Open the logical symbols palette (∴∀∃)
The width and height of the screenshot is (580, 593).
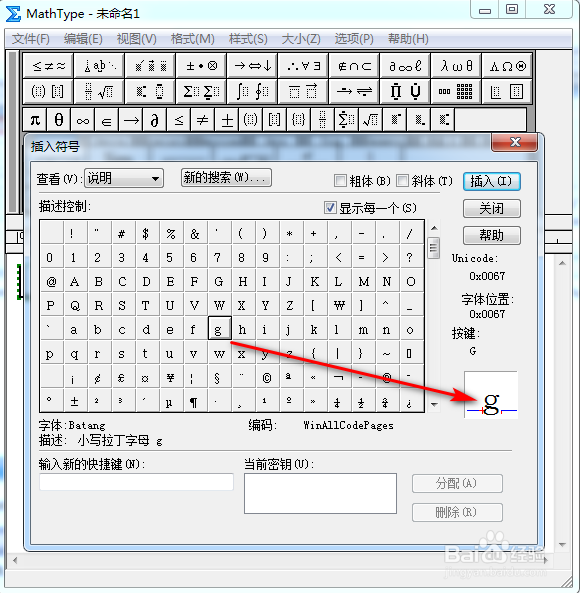pyautogui.click(x=303, y=66)
